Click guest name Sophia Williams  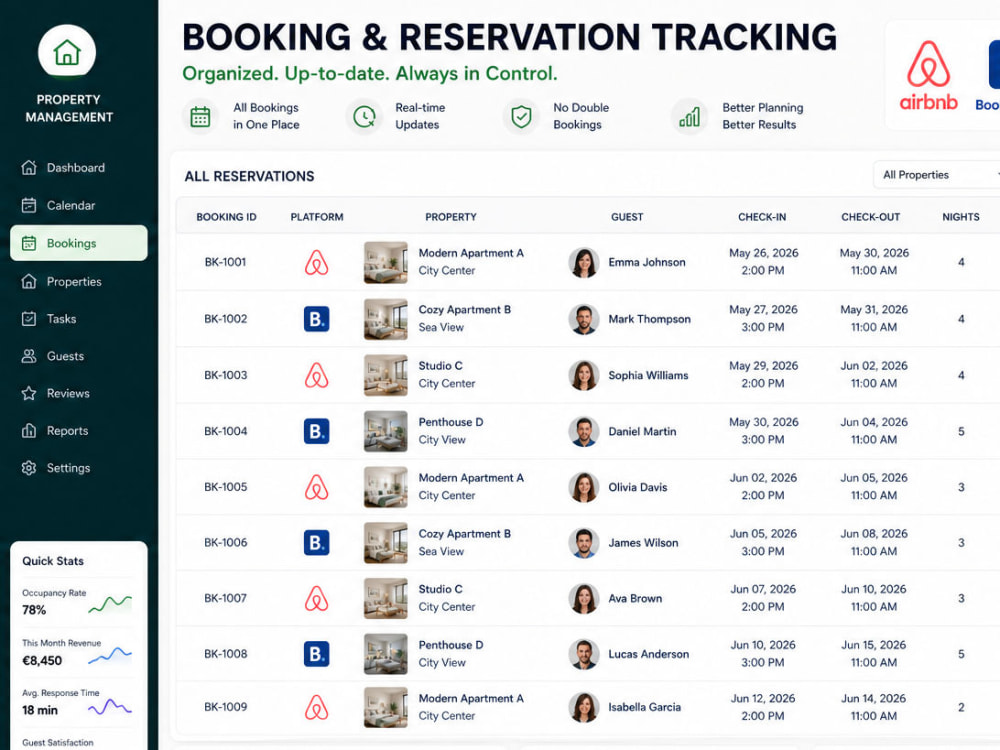[648, 375]
